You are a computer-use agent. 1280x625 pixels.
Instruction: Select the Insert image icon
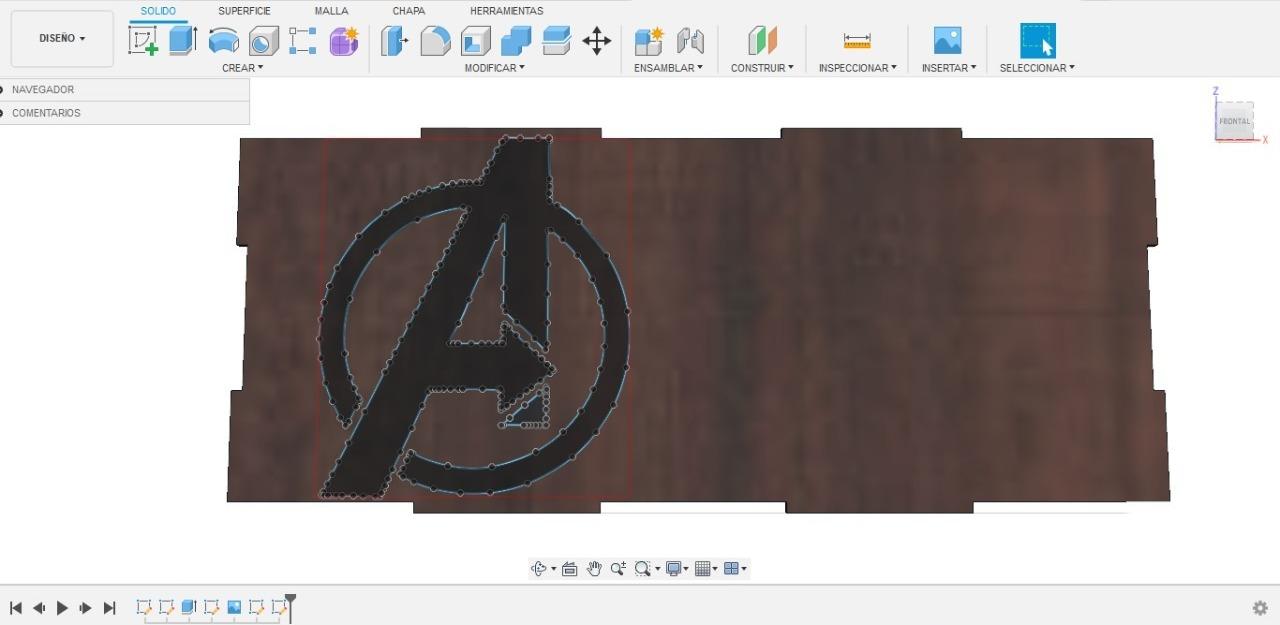pos(947,40)
